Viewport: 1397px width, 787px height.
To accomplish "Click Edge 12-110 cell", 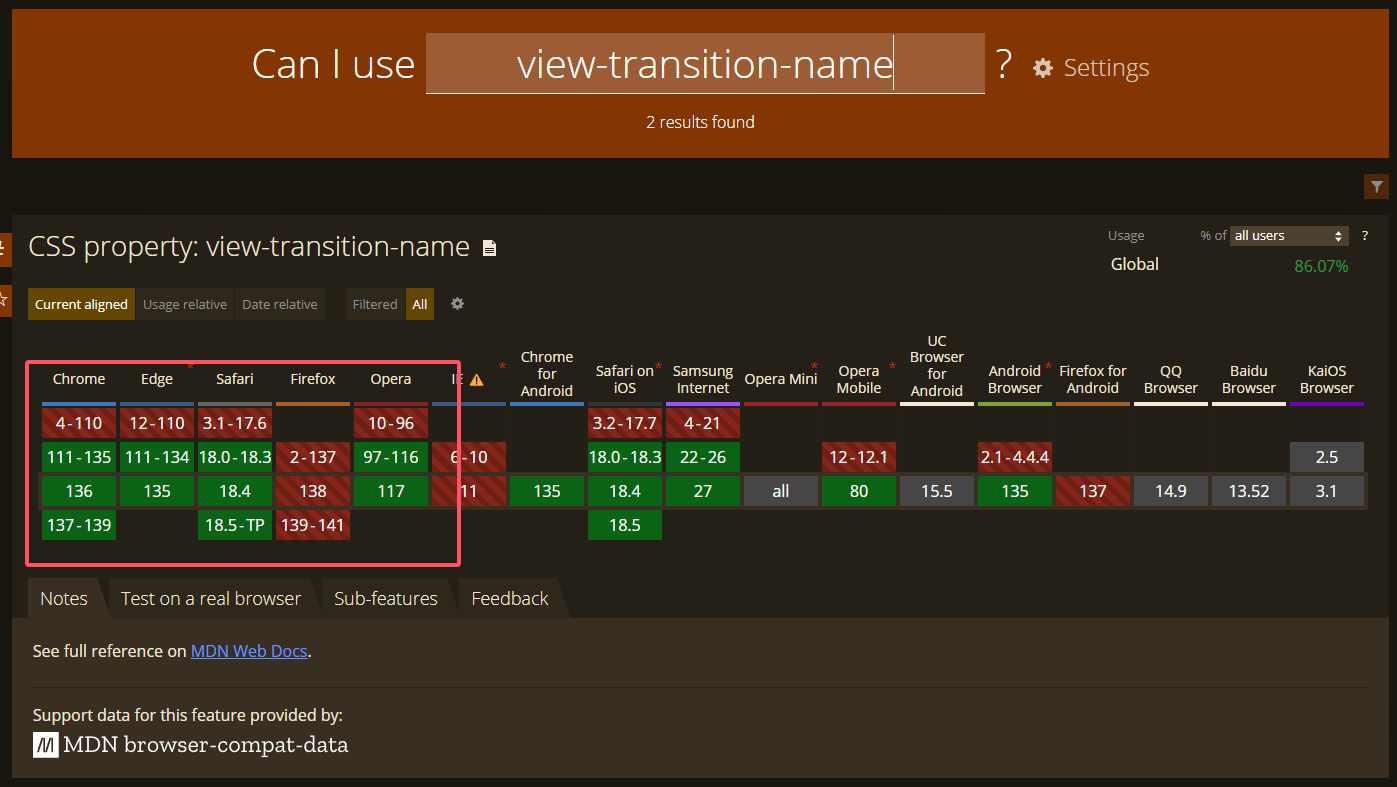I will [157, 423].
